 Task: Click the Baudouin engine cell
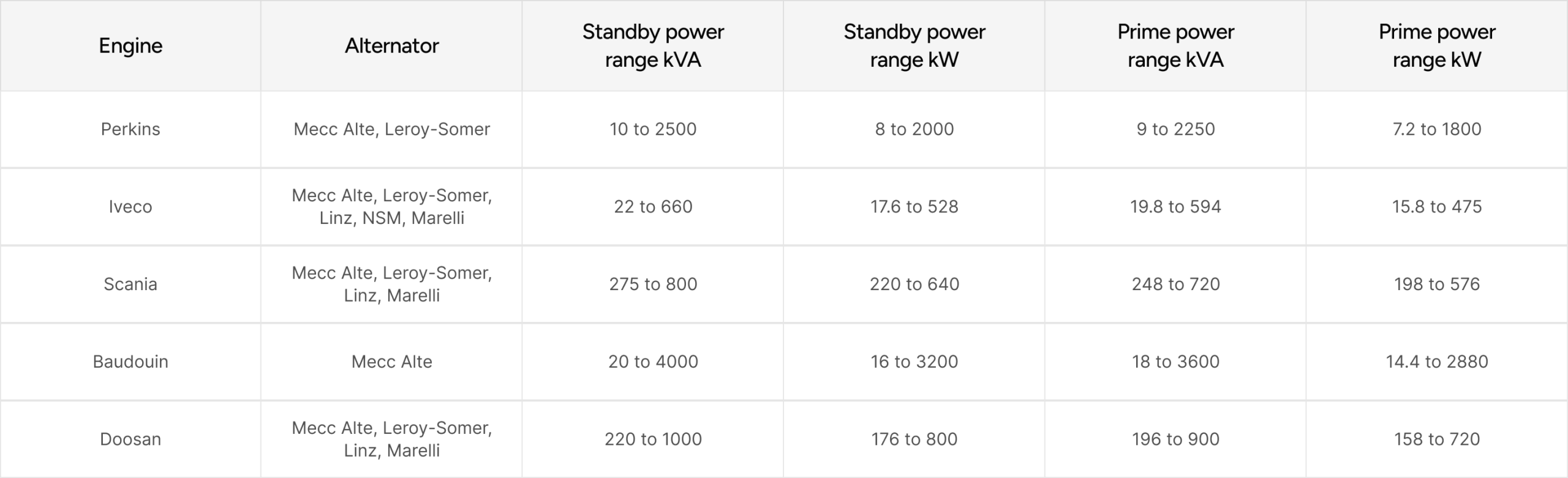[130, 362]
